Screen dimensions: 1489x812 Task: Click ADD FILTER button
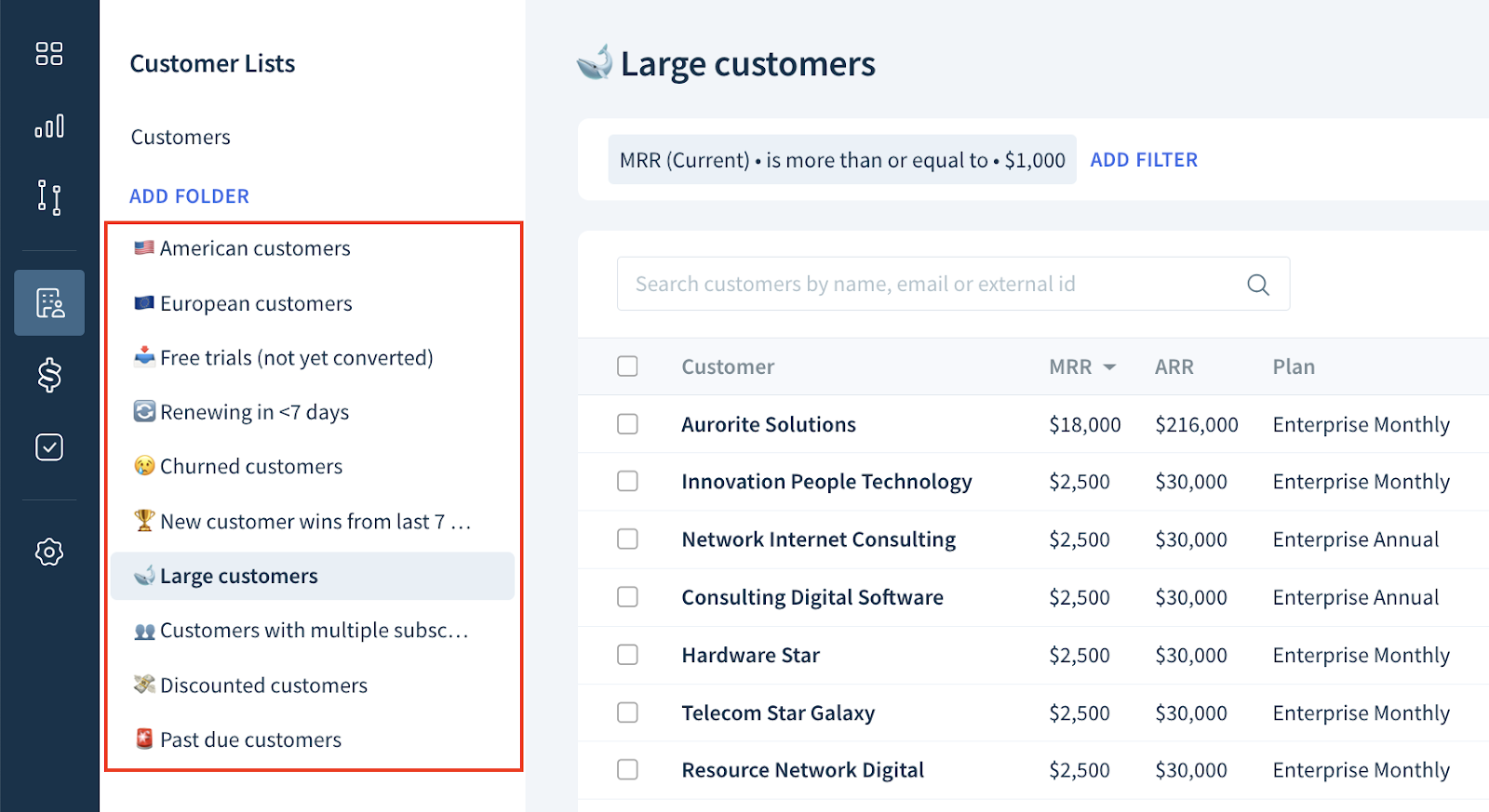[1144, 160]
